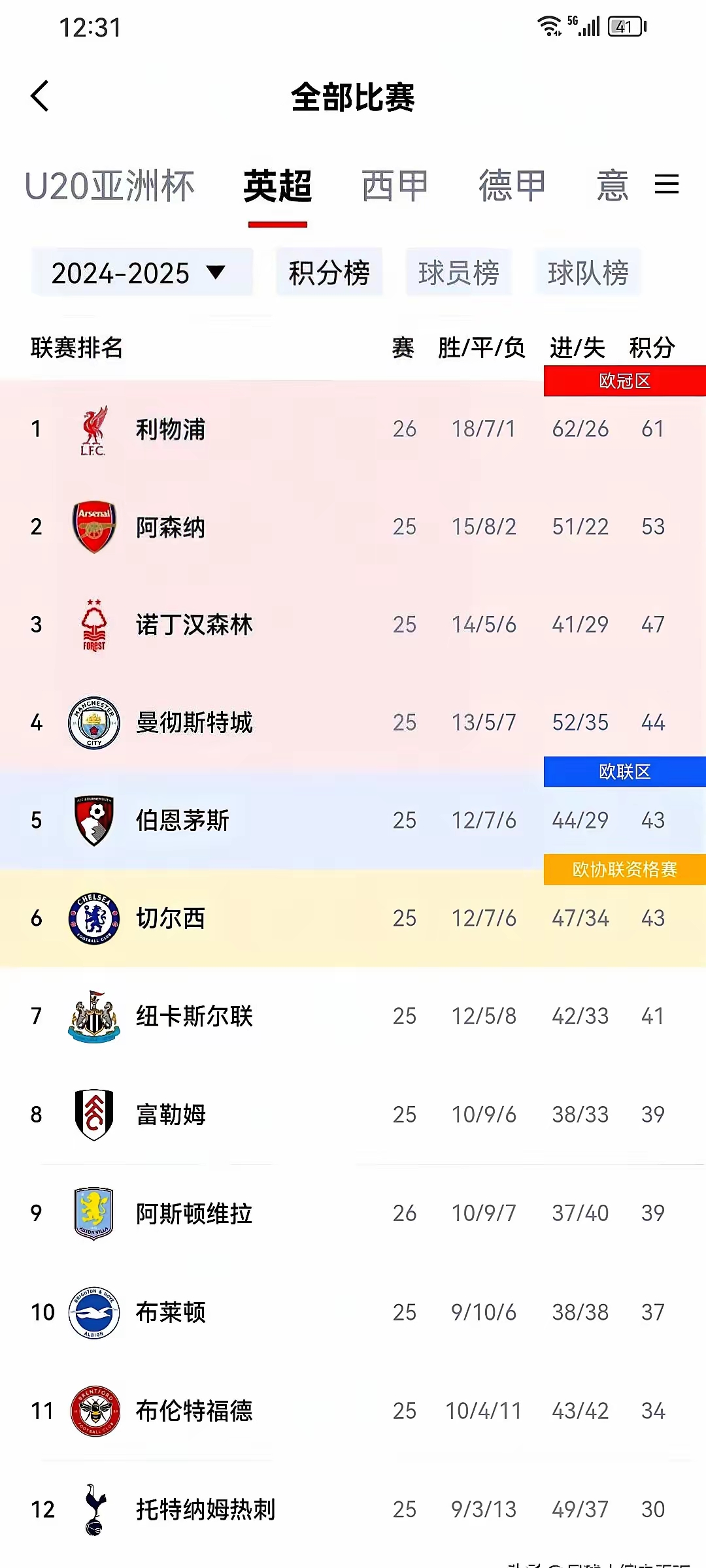706x1568 pixels.
Task: Click the 球员榜 button
Action: click(458, 272)
